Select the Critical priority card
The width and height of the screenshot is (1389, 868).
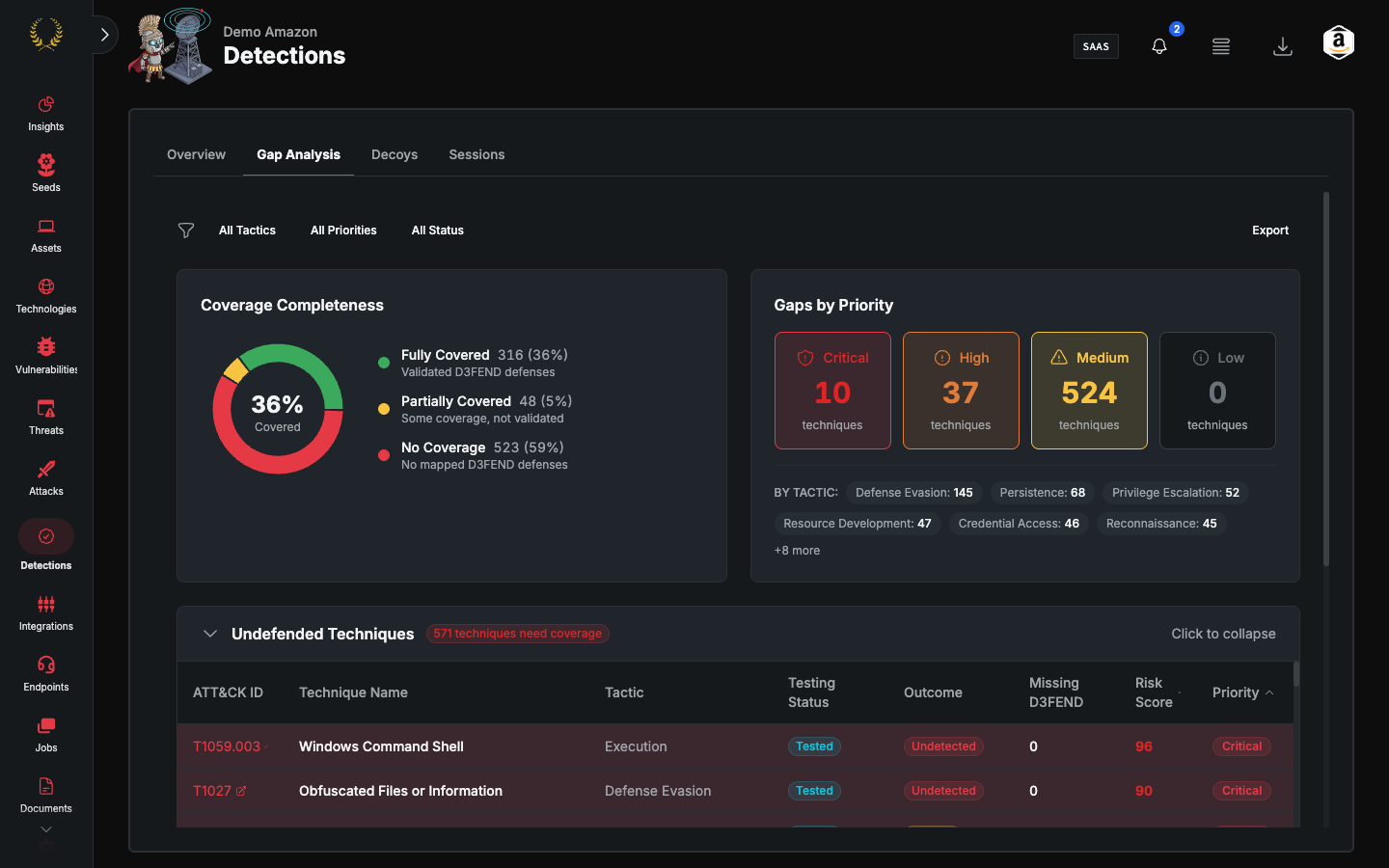tap(832, 391)
